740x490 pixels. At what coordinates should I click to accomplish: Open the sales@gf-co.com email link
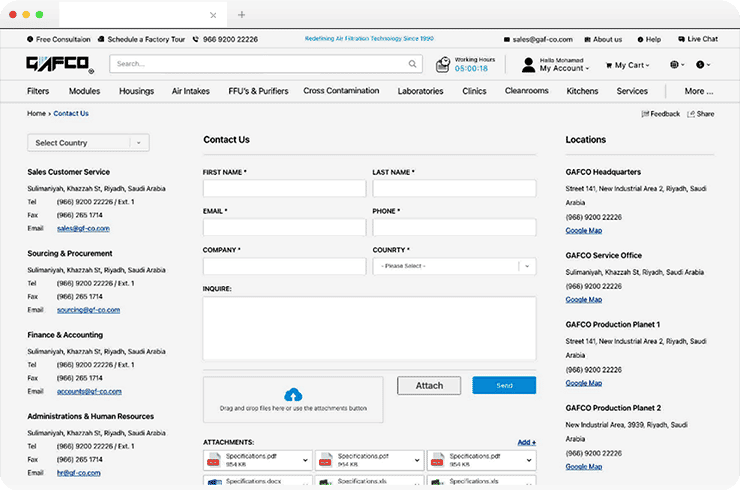(x=83, y=228)
